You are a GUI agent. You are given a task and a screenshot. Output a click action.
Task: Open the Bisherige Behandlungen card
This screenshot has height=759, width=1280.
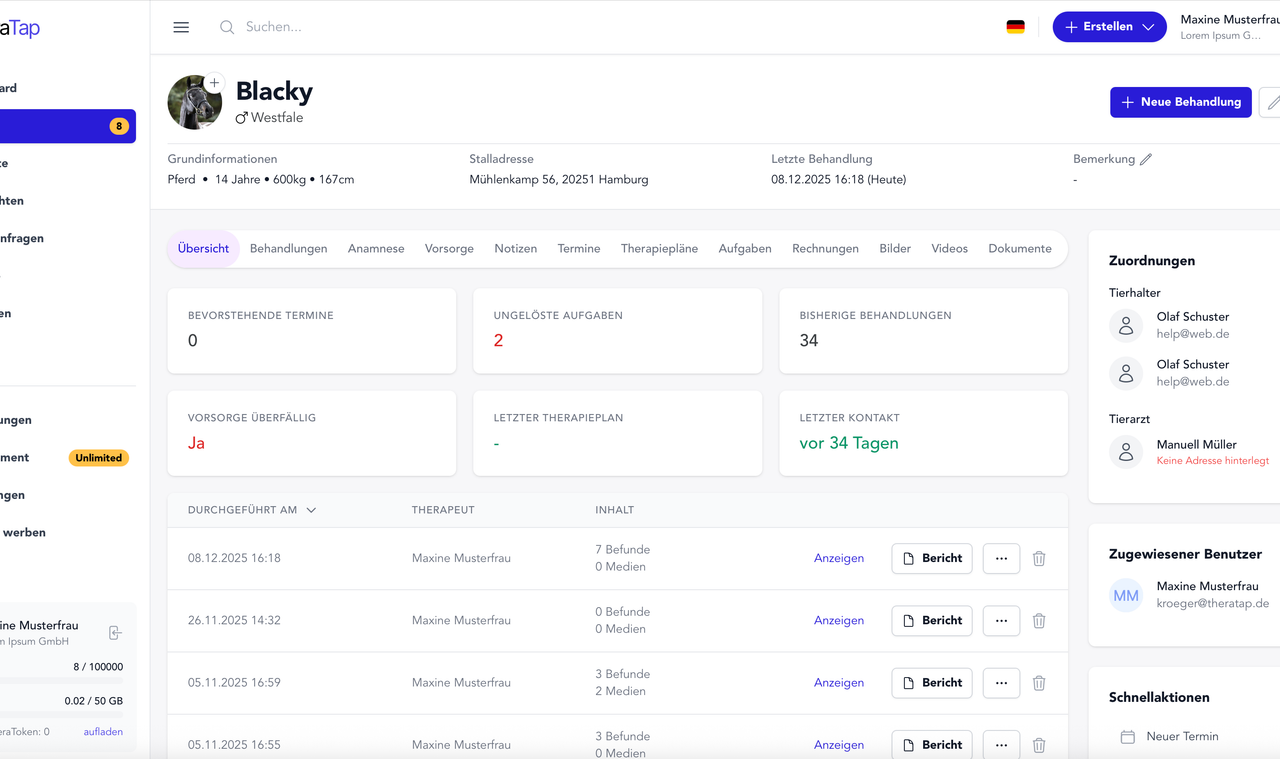[924, 331]
